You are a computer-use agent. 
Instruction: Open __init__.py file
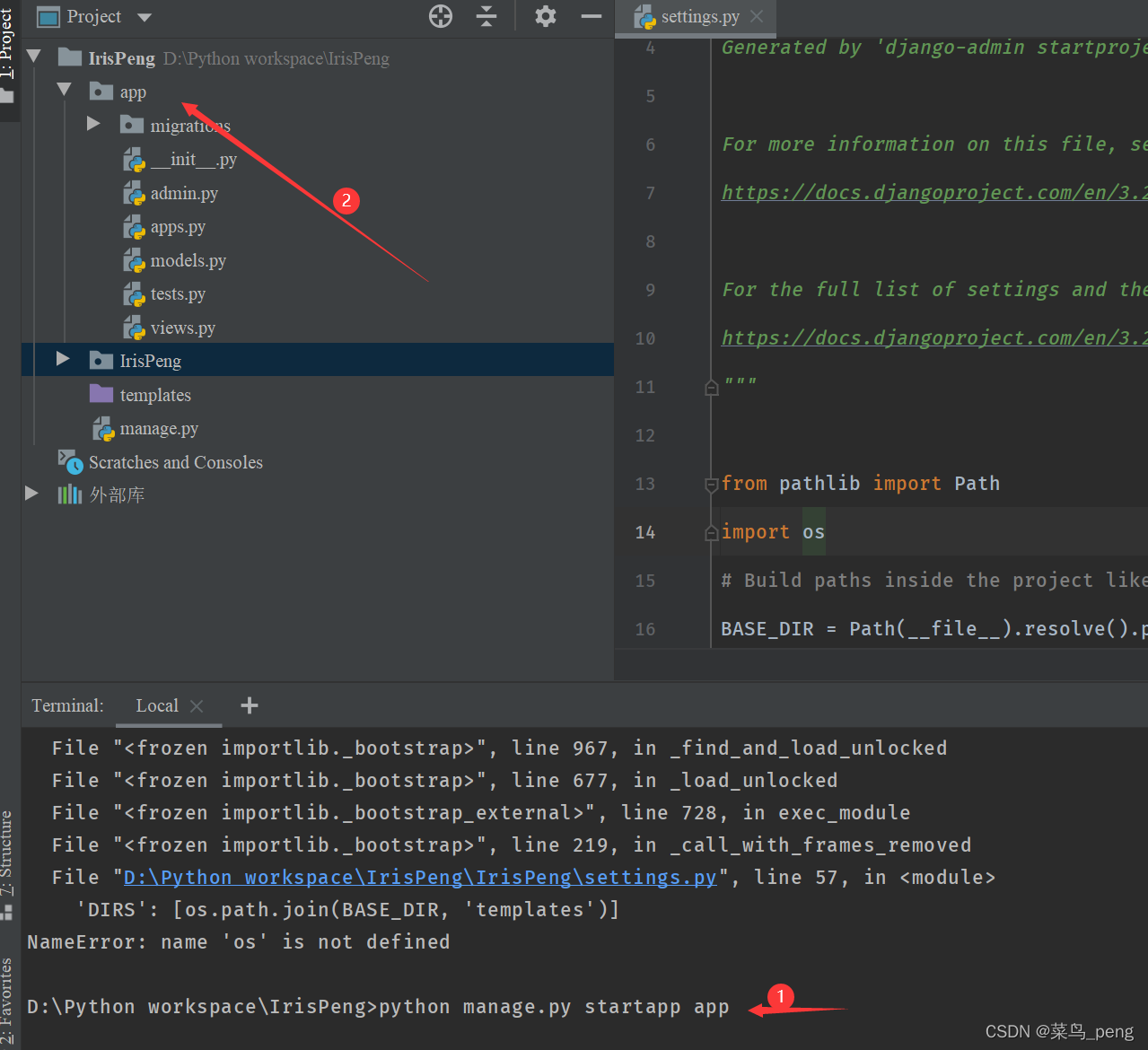coord(193,160)
